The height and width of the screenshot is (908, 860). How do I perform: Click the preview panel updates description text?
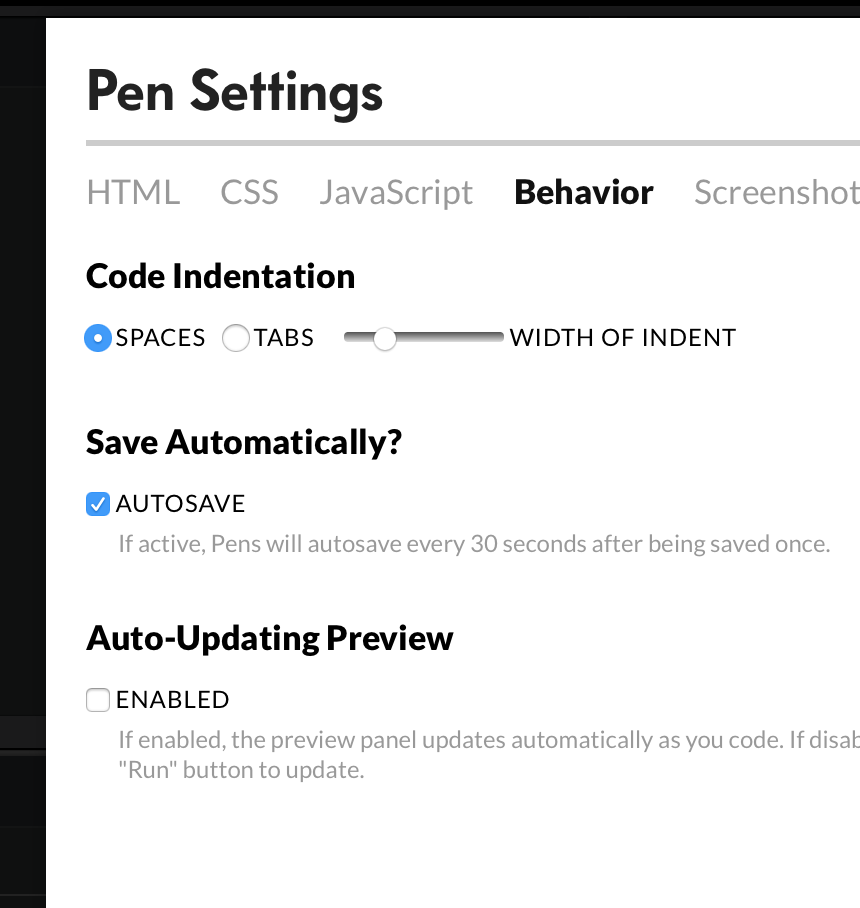click(x=488, y=741)
